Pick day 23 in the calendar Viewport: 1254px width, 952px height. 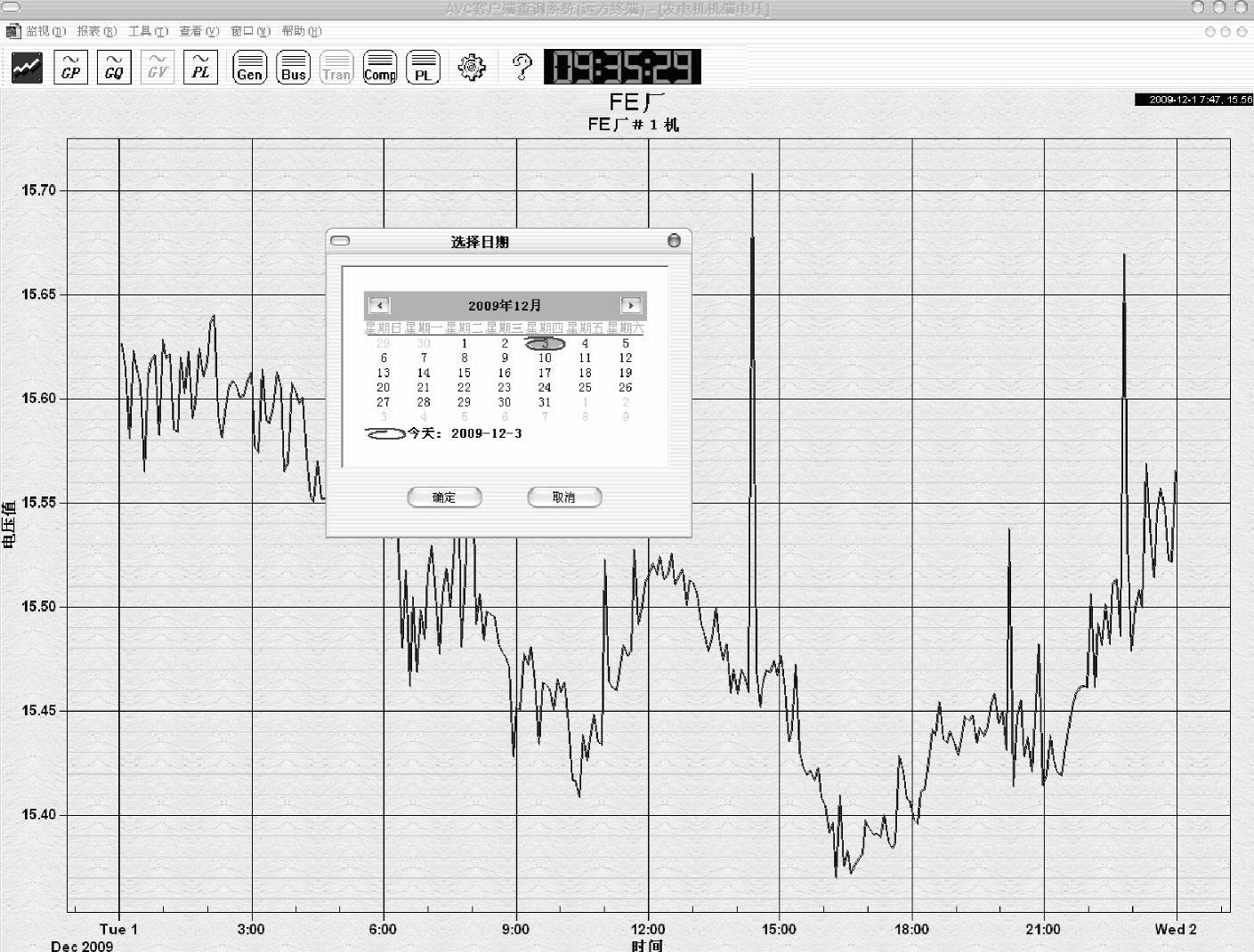pyautogui.click(x=505, y=388)
